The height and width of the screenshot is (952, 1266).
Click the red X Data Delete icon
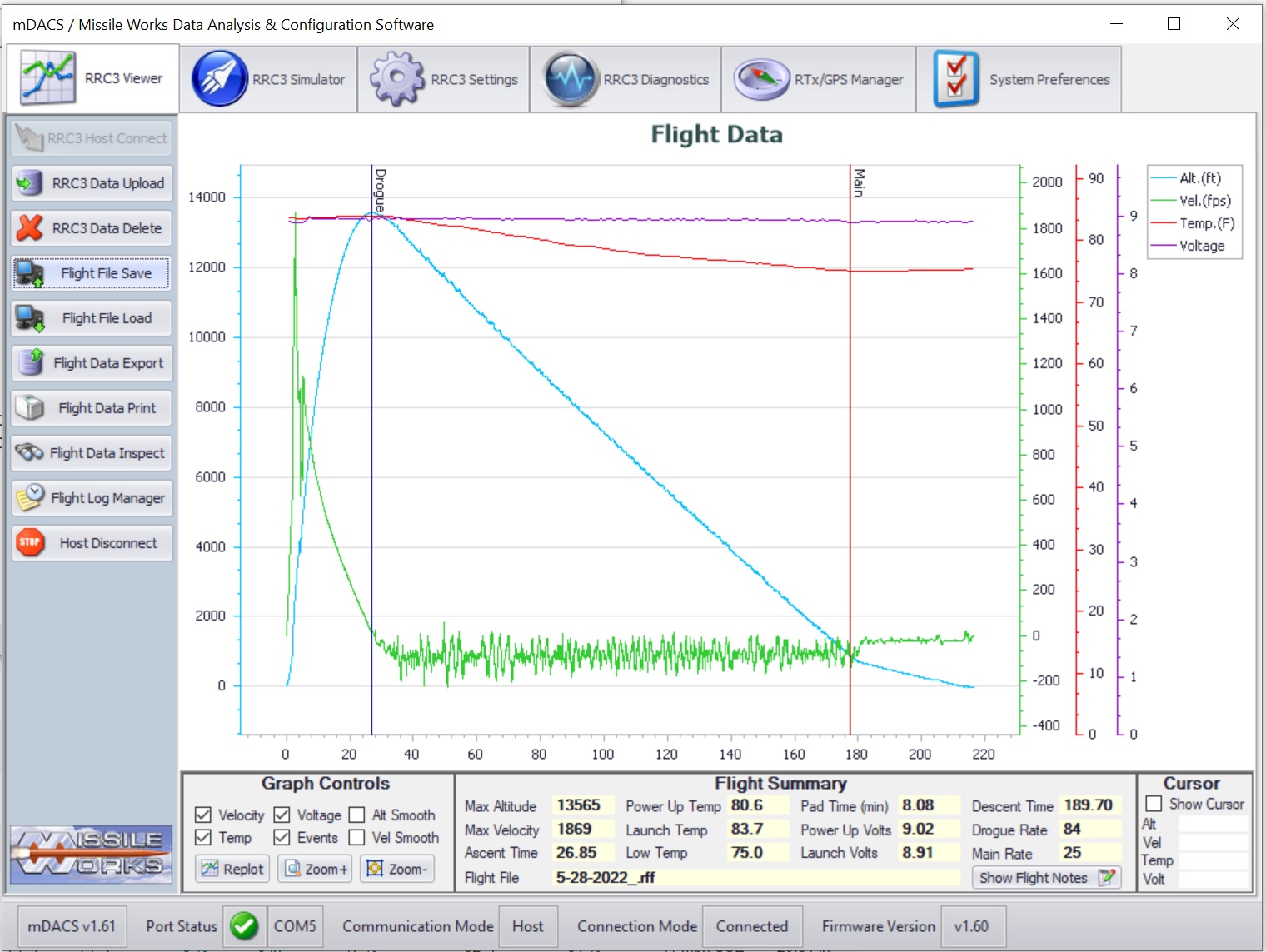[30, 228]
